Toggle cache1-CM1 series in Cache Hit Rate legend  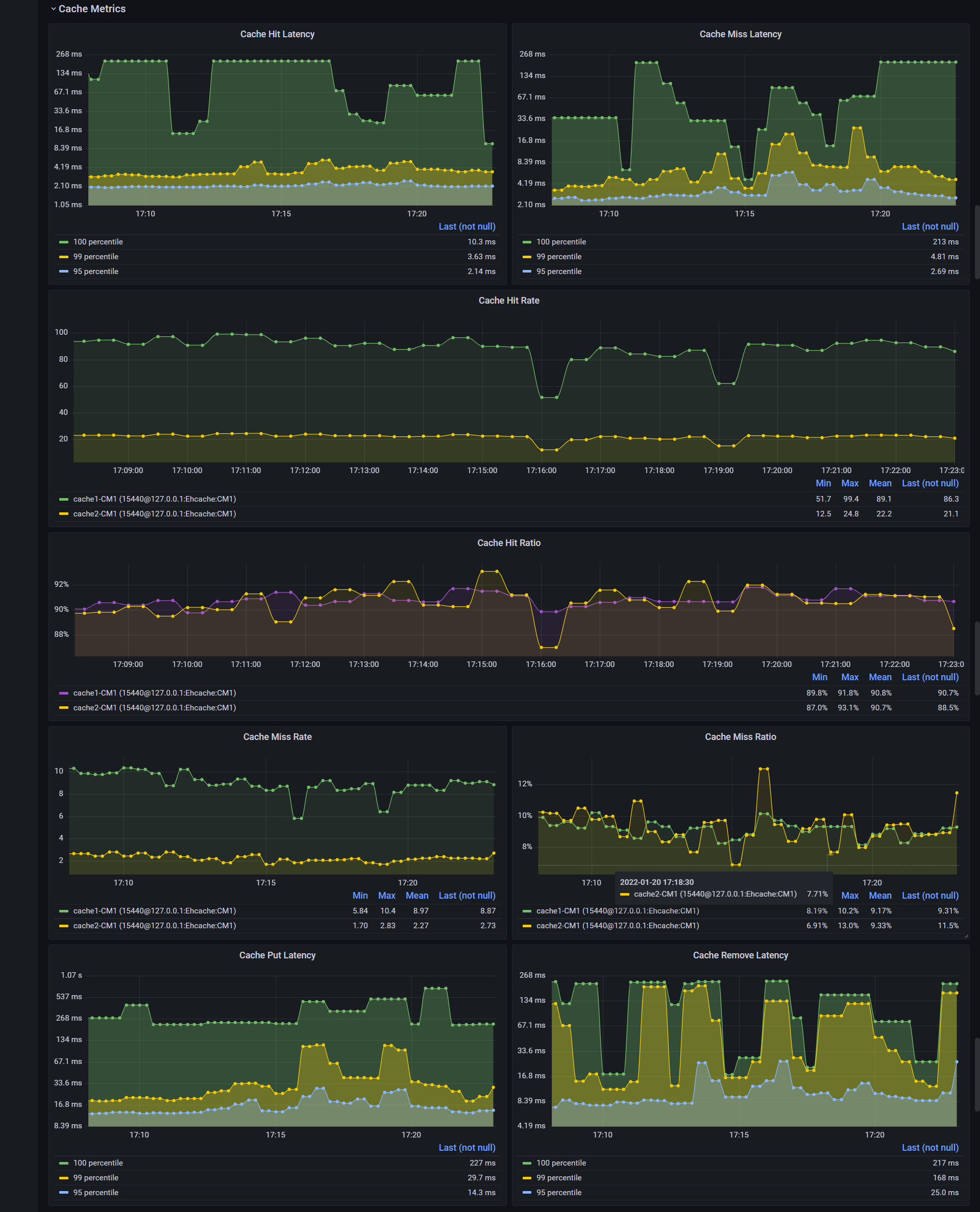pos(154,500)
